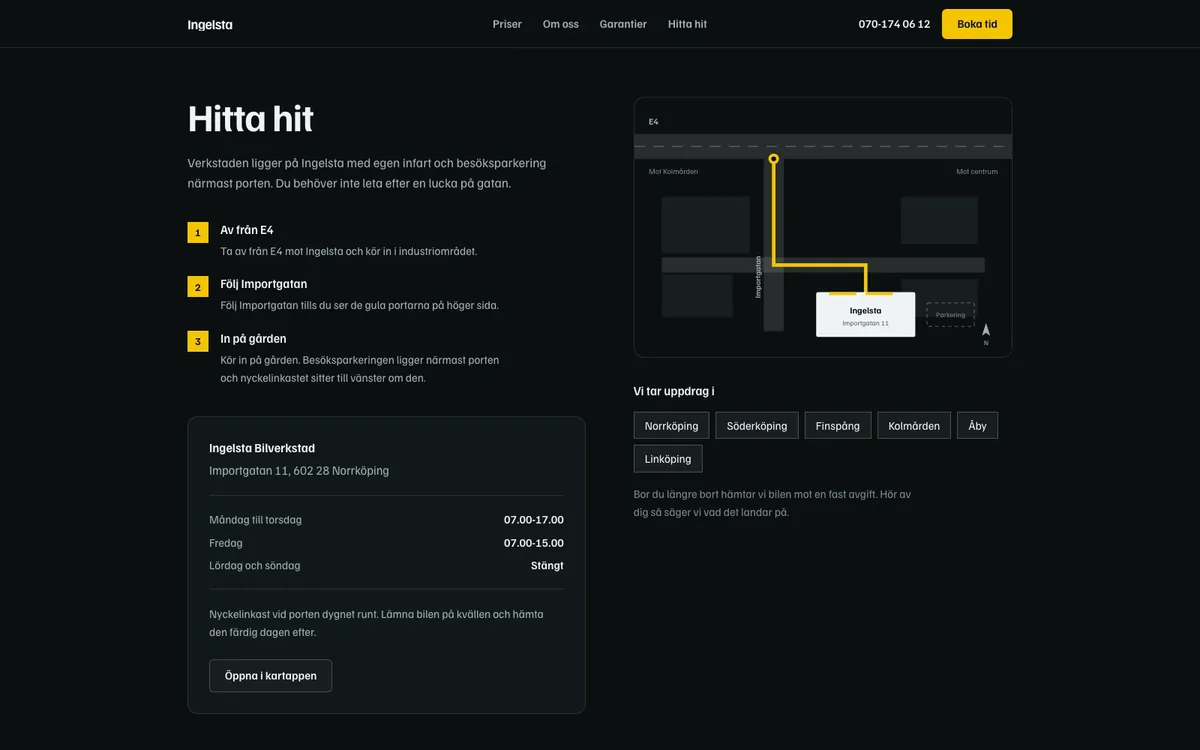Viewport: 1200px width, 750px height.
Task: Pick the Kolmården area tag
Action: [914, 426]
